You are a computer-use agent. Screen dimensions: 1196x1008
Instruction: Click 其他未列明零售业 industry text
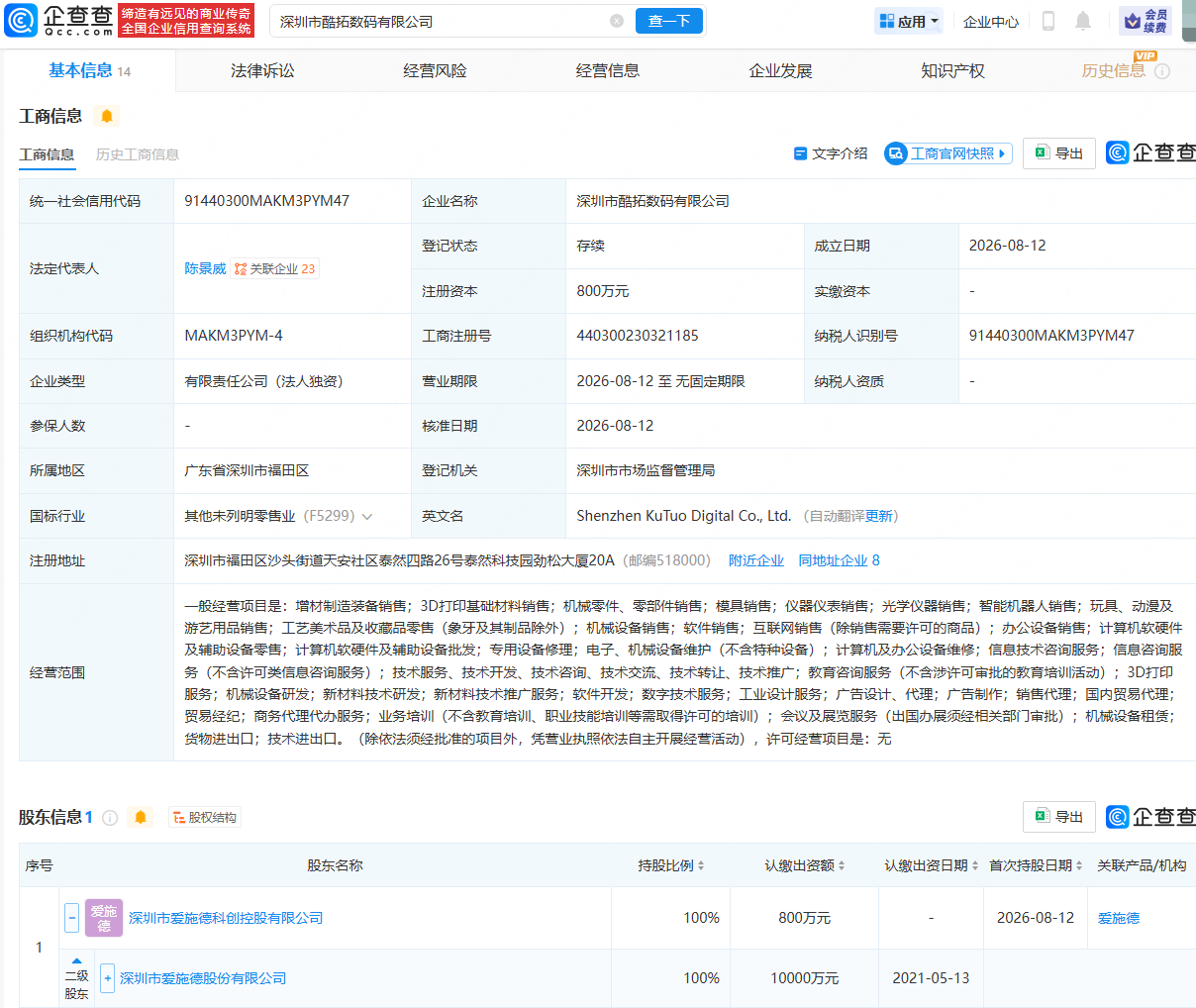(x=240, y=516)
